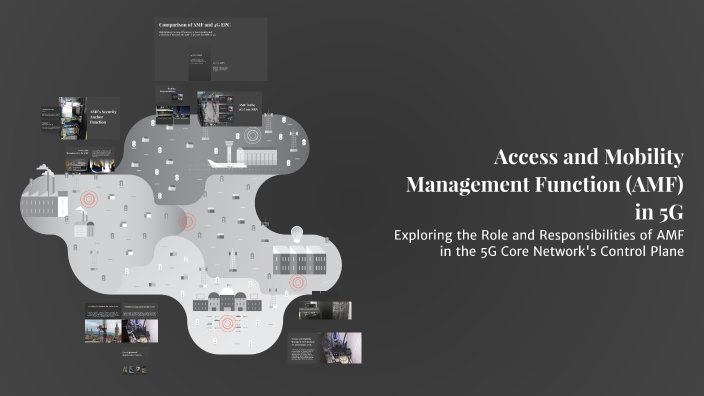The image size is (704, 396).
Task: Open the slide with three stacked mini-frames beside cable photo
Action: point(229,109)
